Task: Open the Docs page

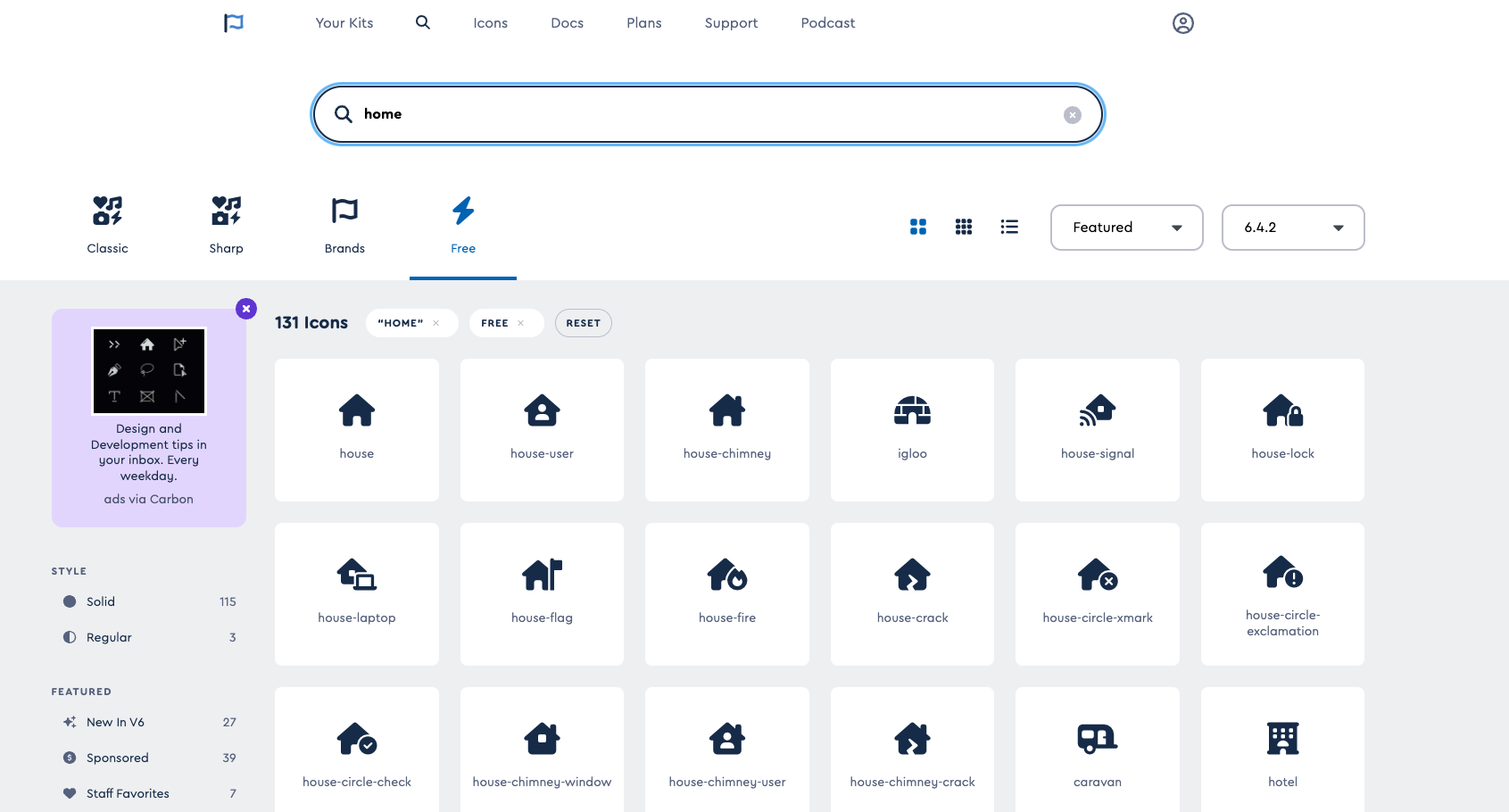Action: click(567, 23)
